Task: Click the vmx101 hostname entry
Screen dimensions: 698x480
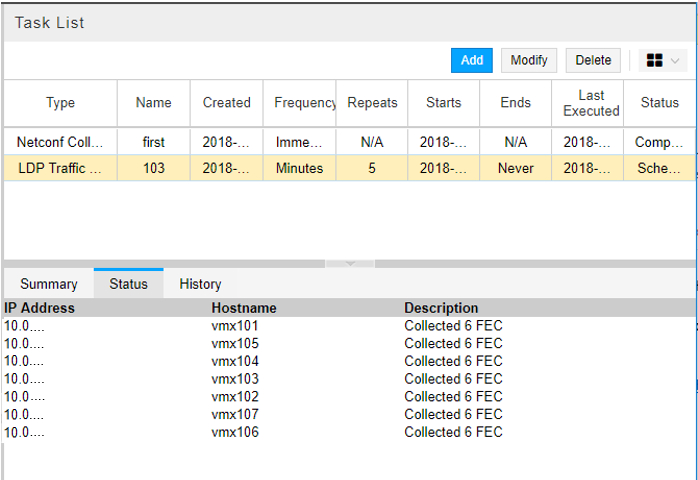Action: pyautogui.click(x=235, y=326)
